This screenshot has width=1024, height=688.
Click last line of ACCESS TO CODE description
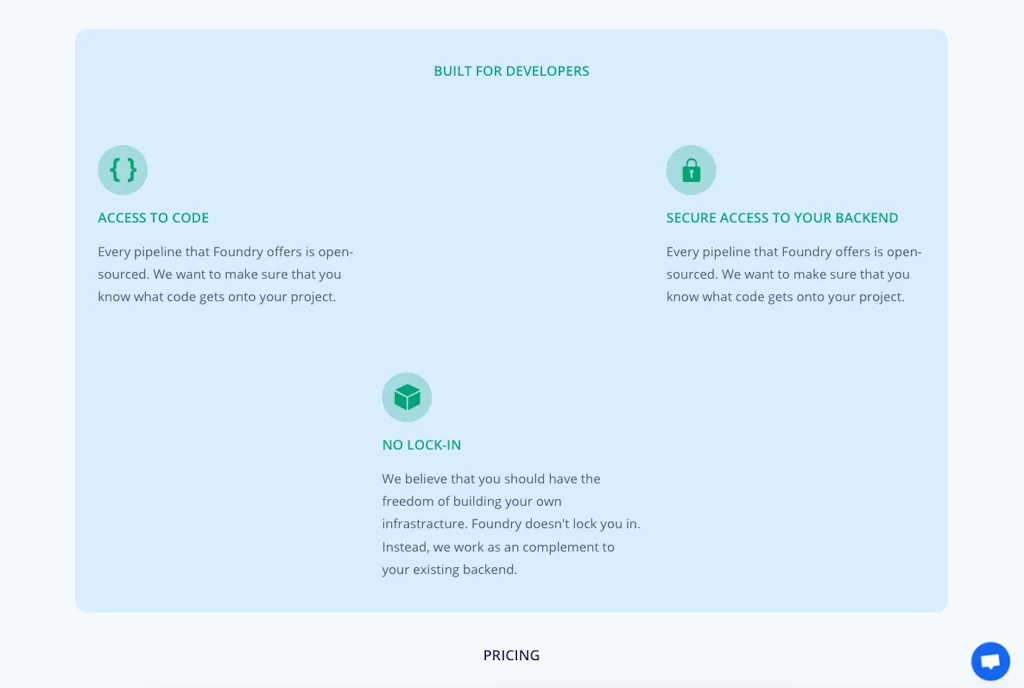pos(216,297)
